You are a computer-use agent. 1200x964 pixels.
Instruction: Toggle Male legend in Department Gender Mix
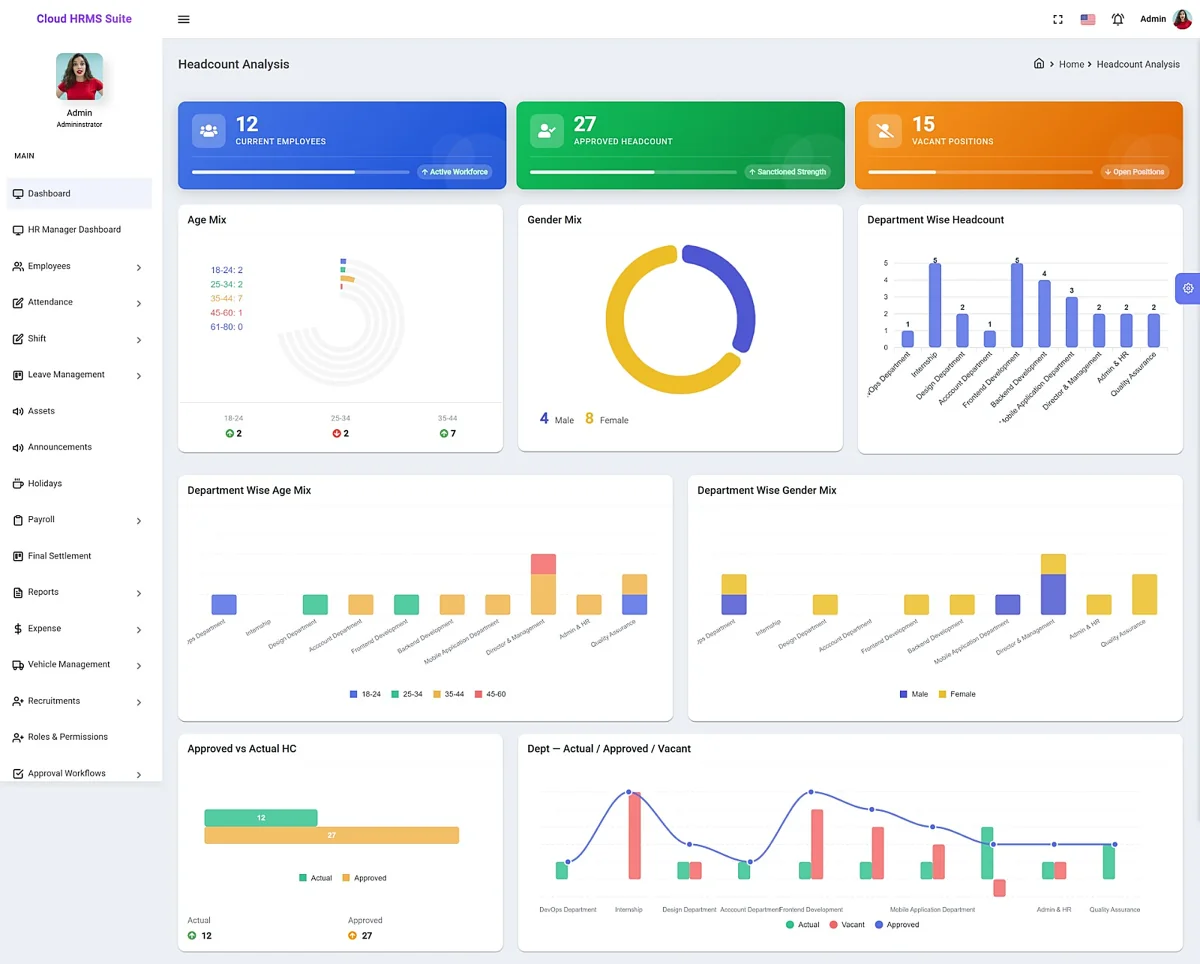coord(914,694)
